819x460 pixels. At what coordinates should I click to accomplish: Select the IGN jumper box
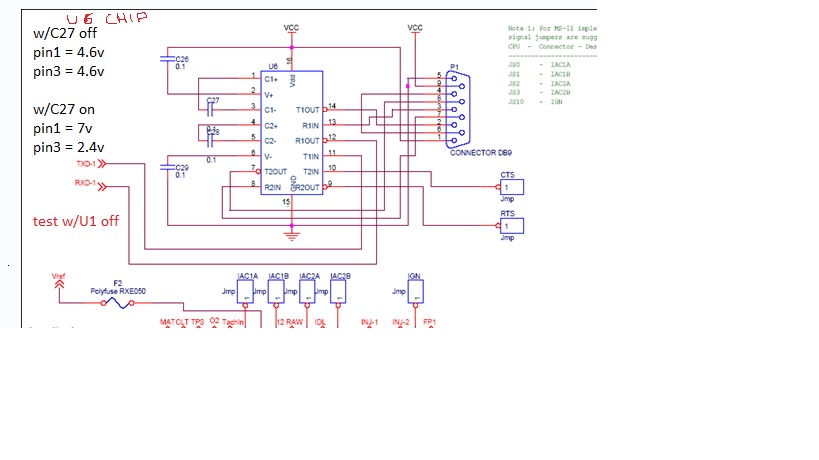pos(415,292)
